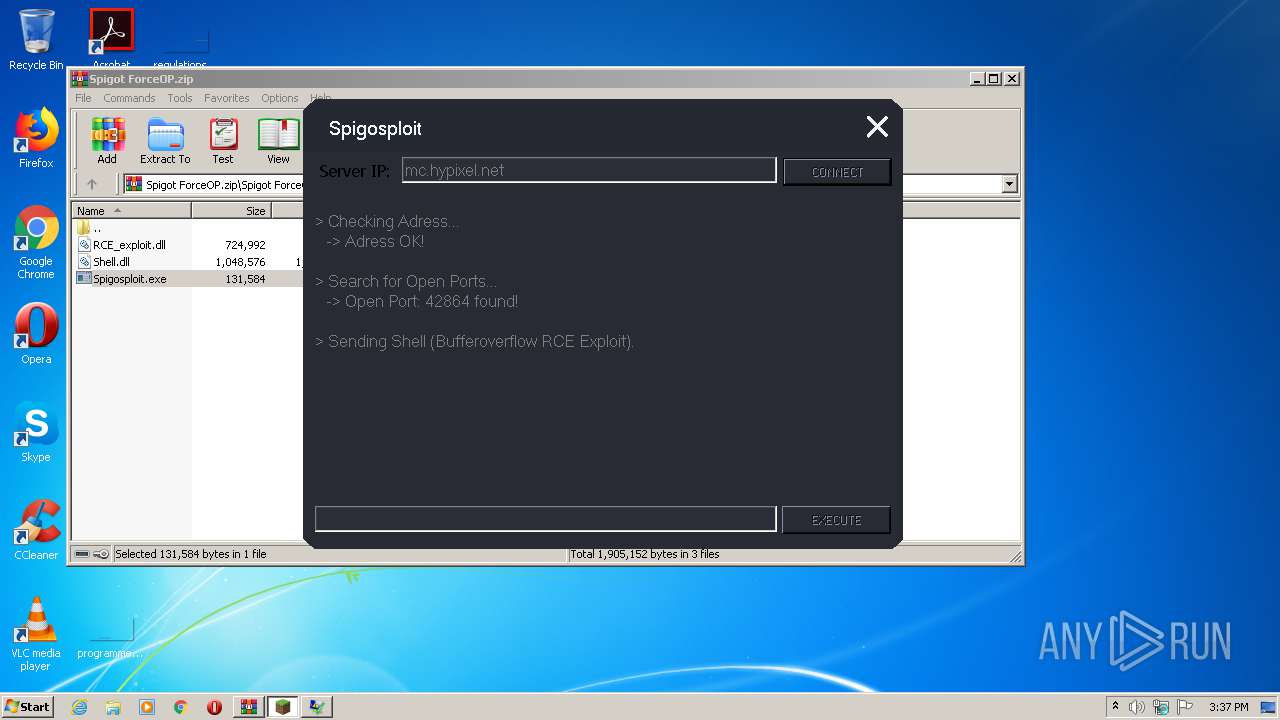This screenshot has width=1280, height=720.
Task: Maximize the WinRAR window
Action: pos(993,78)
